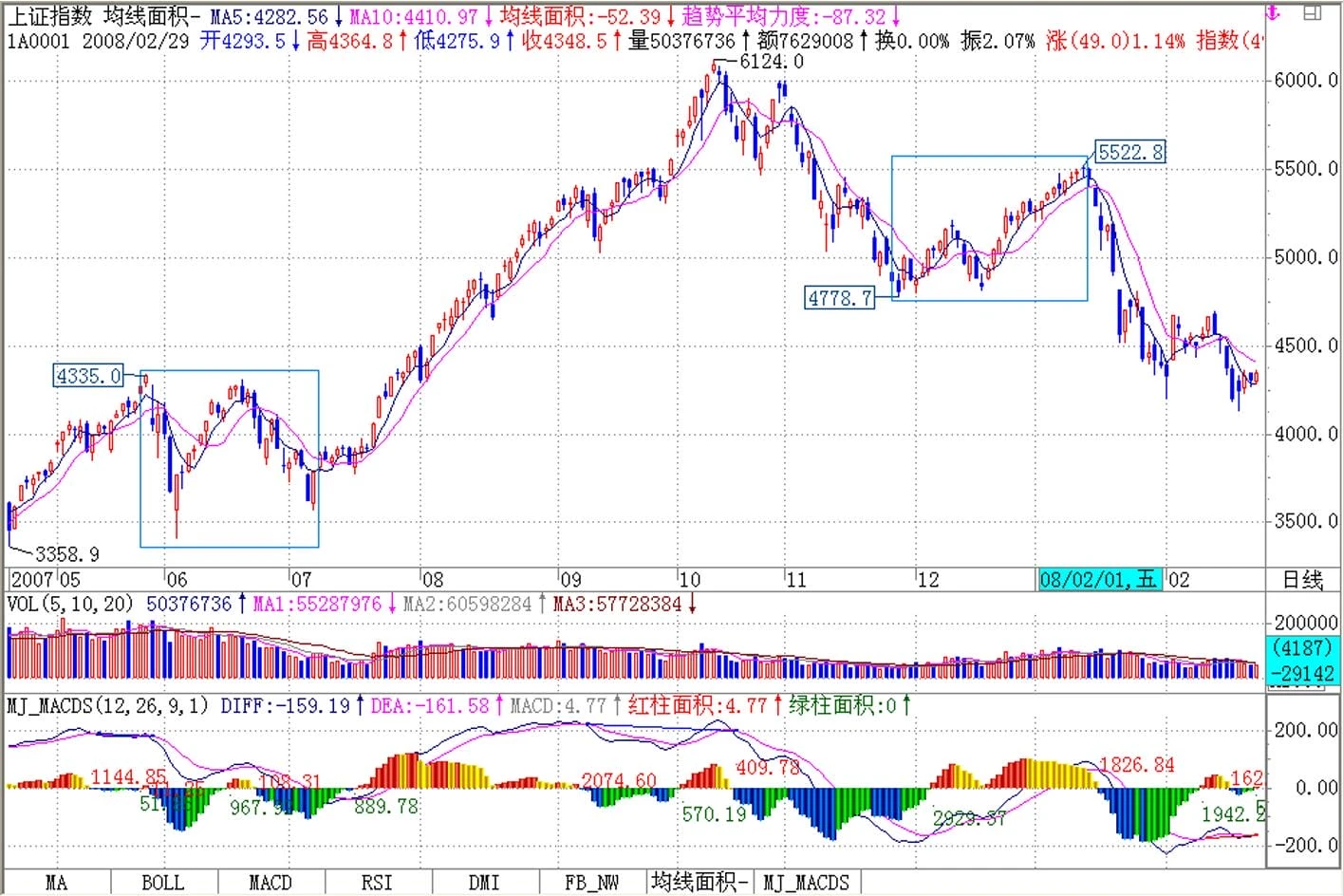Click the highlighted 08/02/01 date marker
Screen dimensions: 1343x896
click(1099, 580)
